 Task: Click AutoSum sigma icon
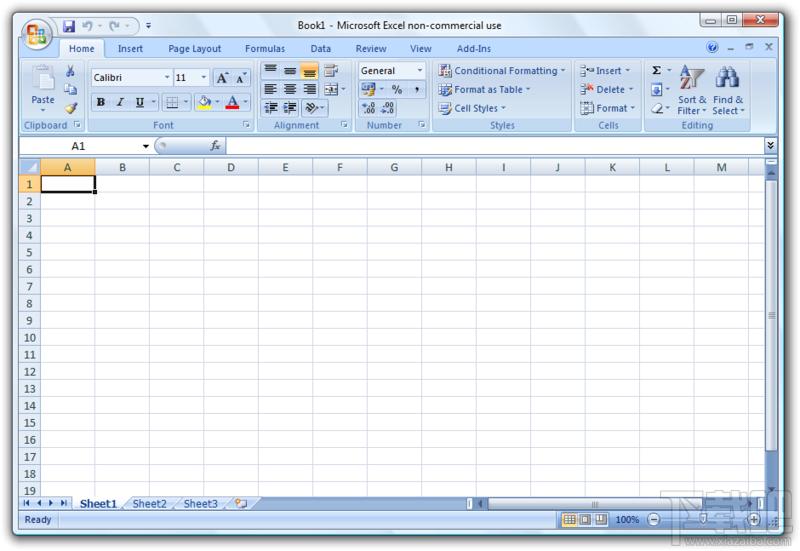click(x=657, y=70)
